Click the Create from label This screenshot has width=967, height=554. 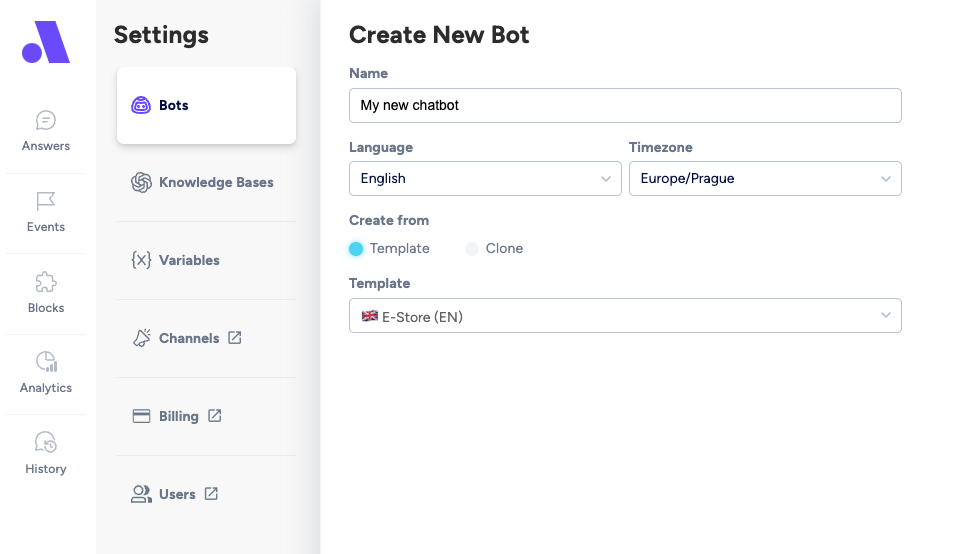pos(389,220)
